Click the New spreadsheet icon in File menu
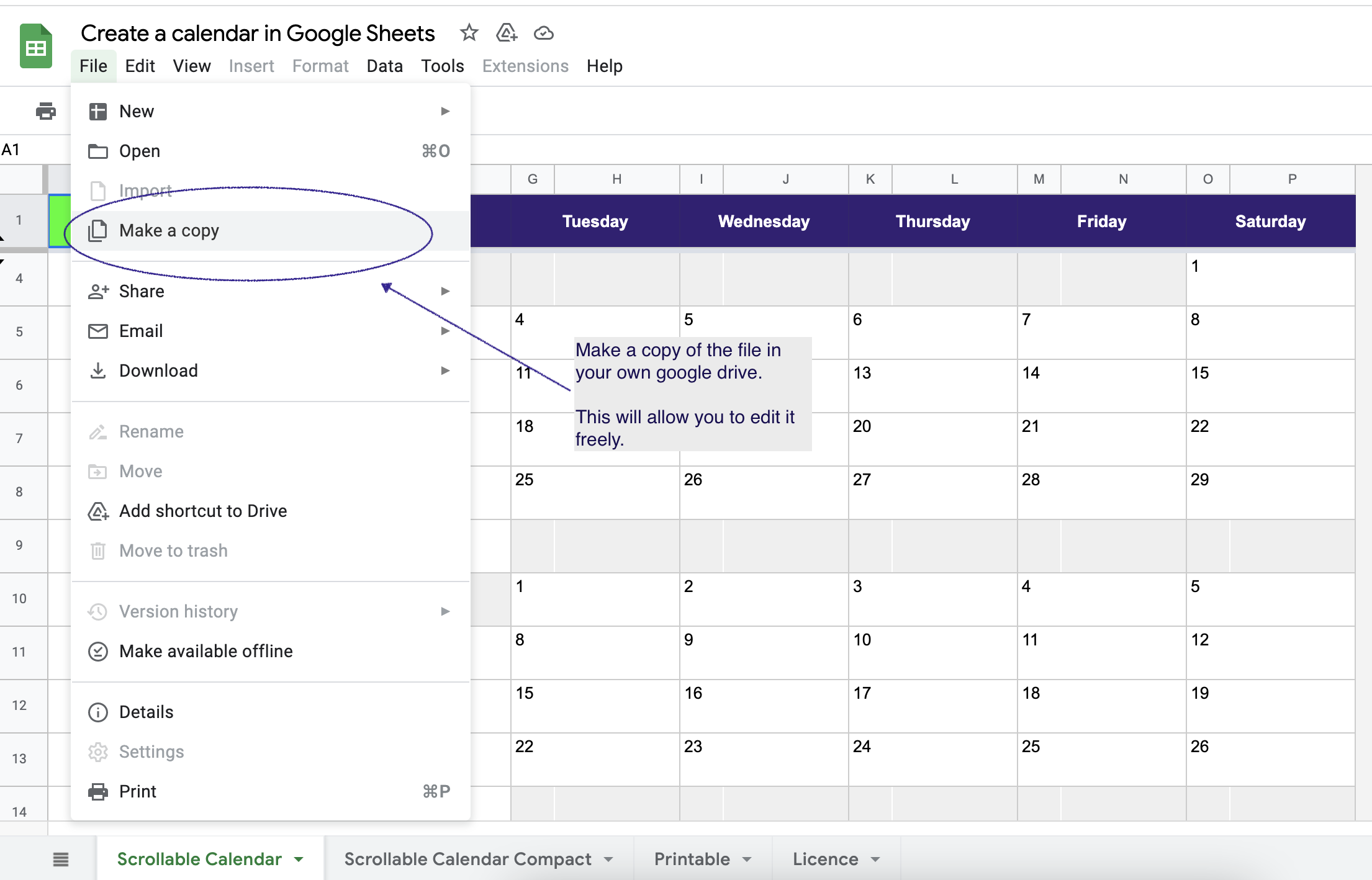The image size is (1372, 880). 98,112
